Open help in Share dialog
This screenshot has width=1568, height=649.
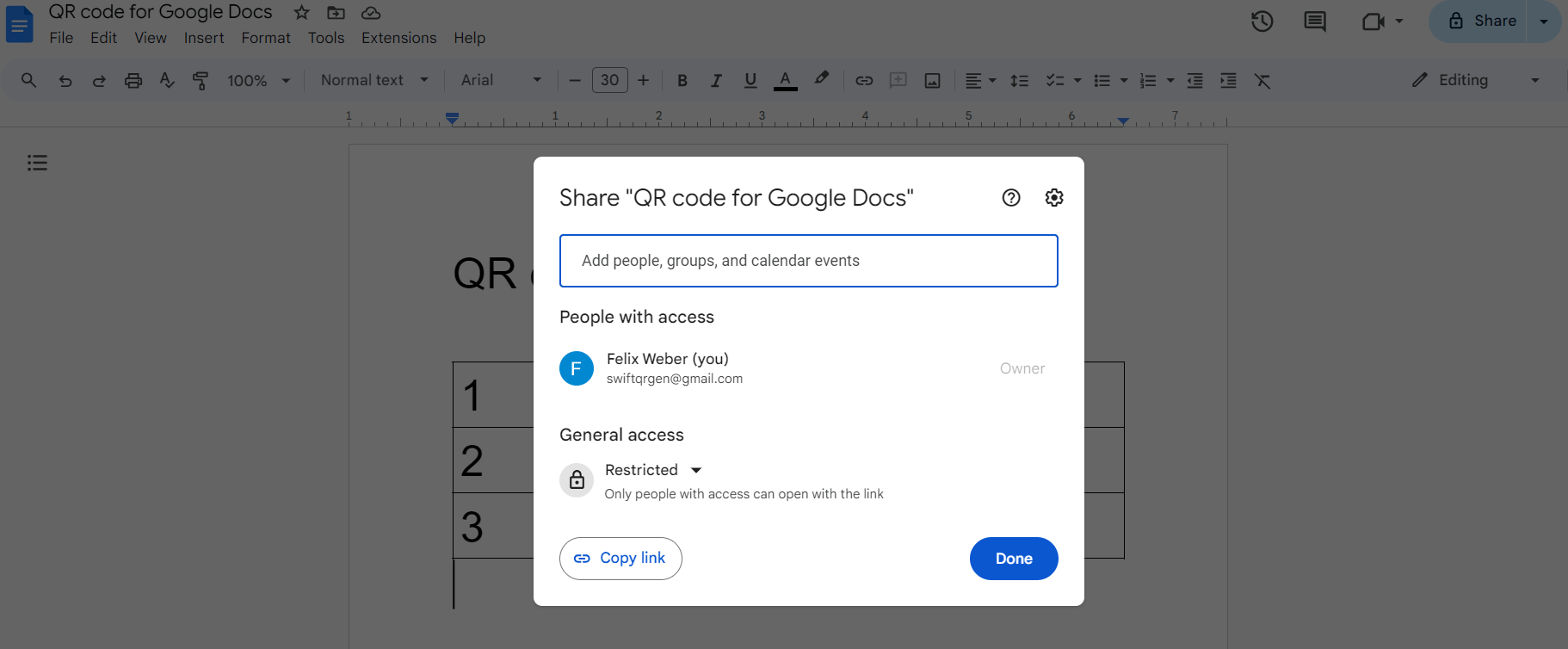[1011, 198]
